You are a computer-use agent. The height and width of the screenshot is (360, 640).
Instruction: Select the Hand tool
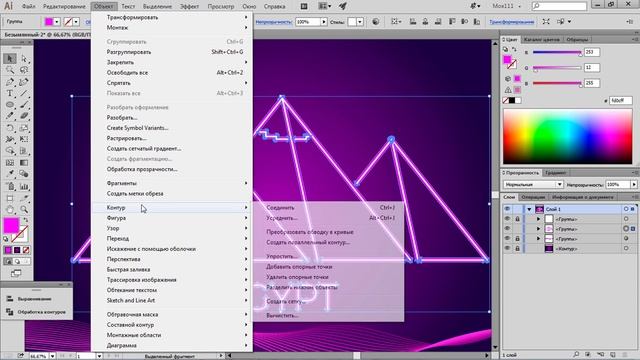tap(10, 209)
